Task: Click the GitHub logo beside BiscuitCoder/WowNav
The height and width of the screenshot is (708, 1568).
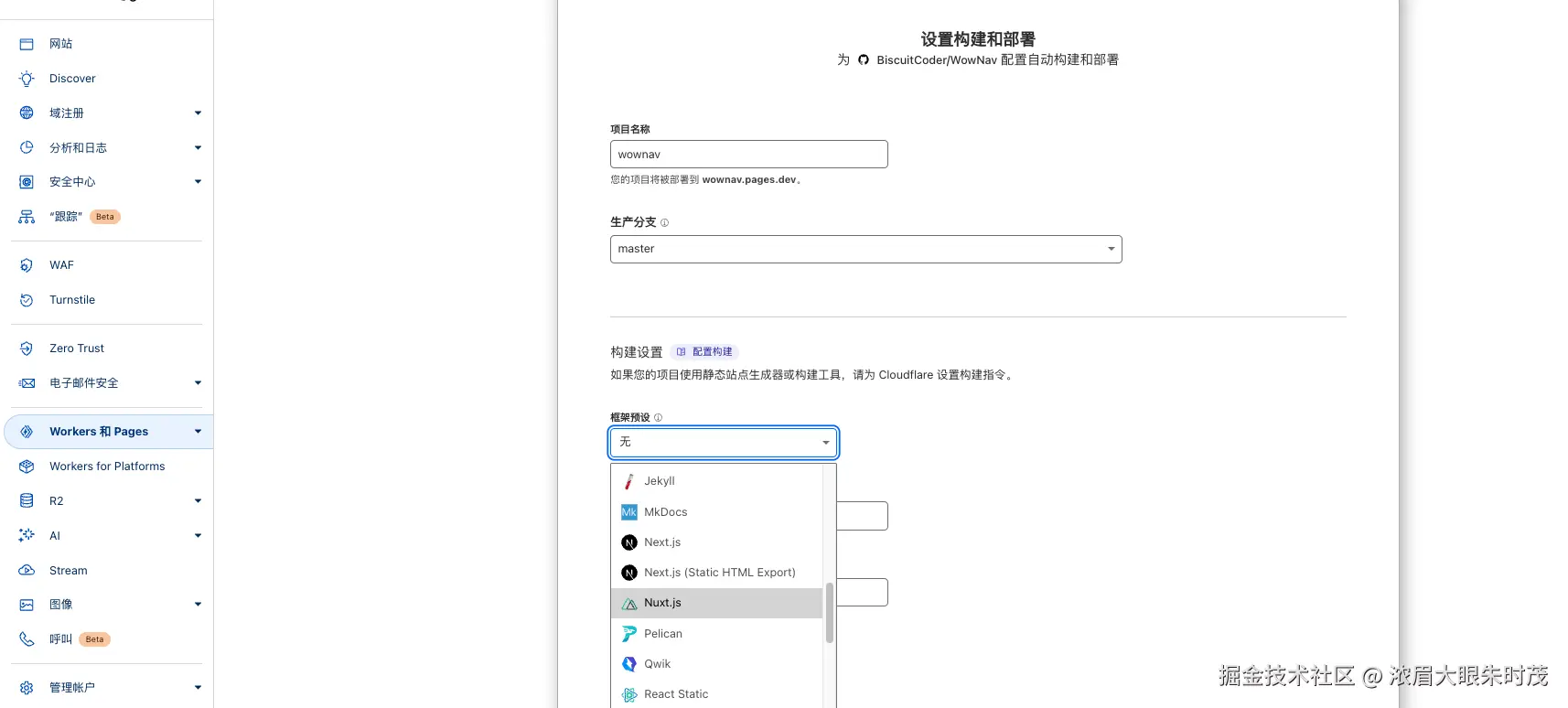Action: pyautogui.click(x=864, y=59)
